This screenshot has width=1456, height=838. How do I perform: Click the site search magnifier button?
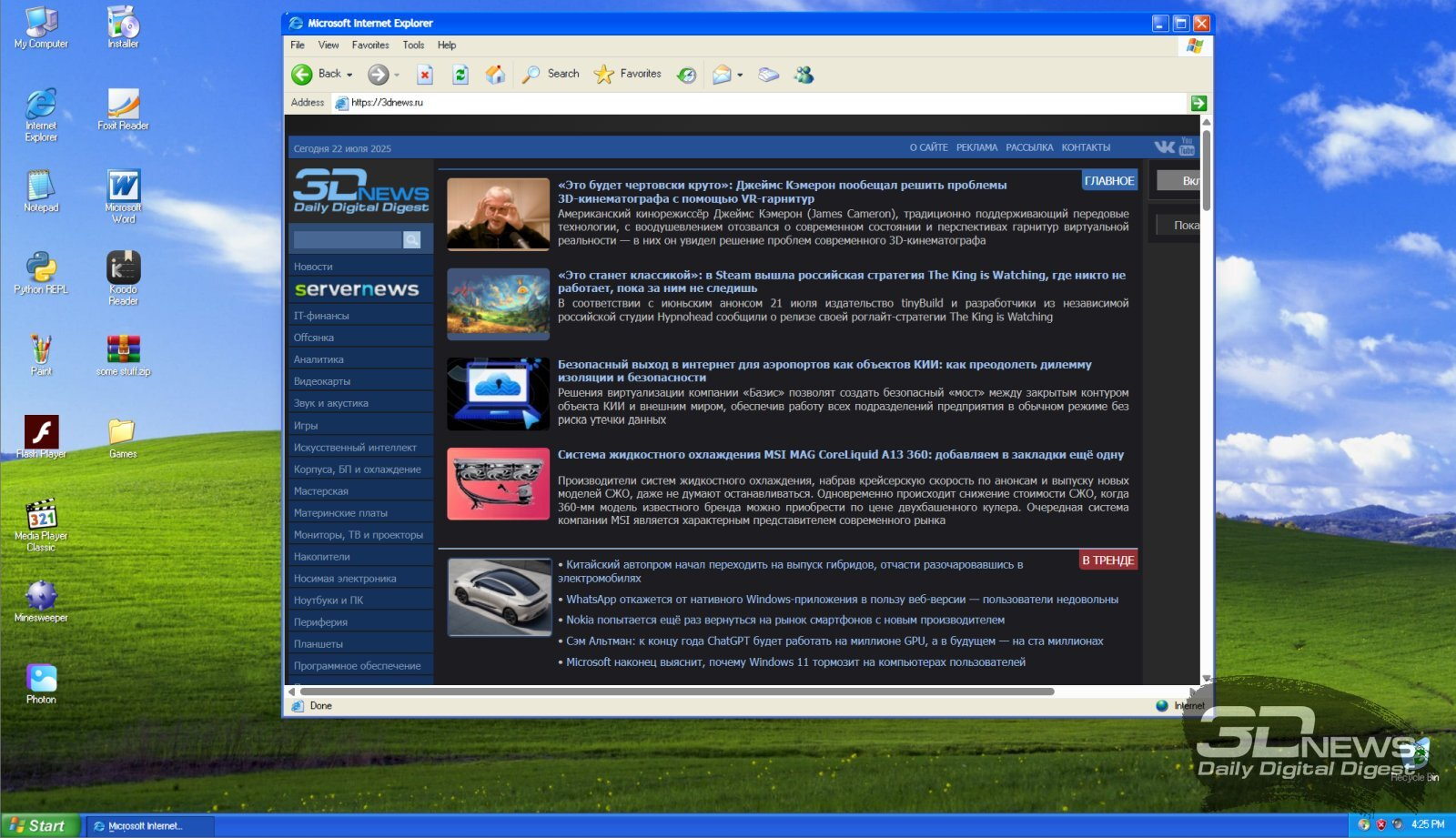coord(412,239)
